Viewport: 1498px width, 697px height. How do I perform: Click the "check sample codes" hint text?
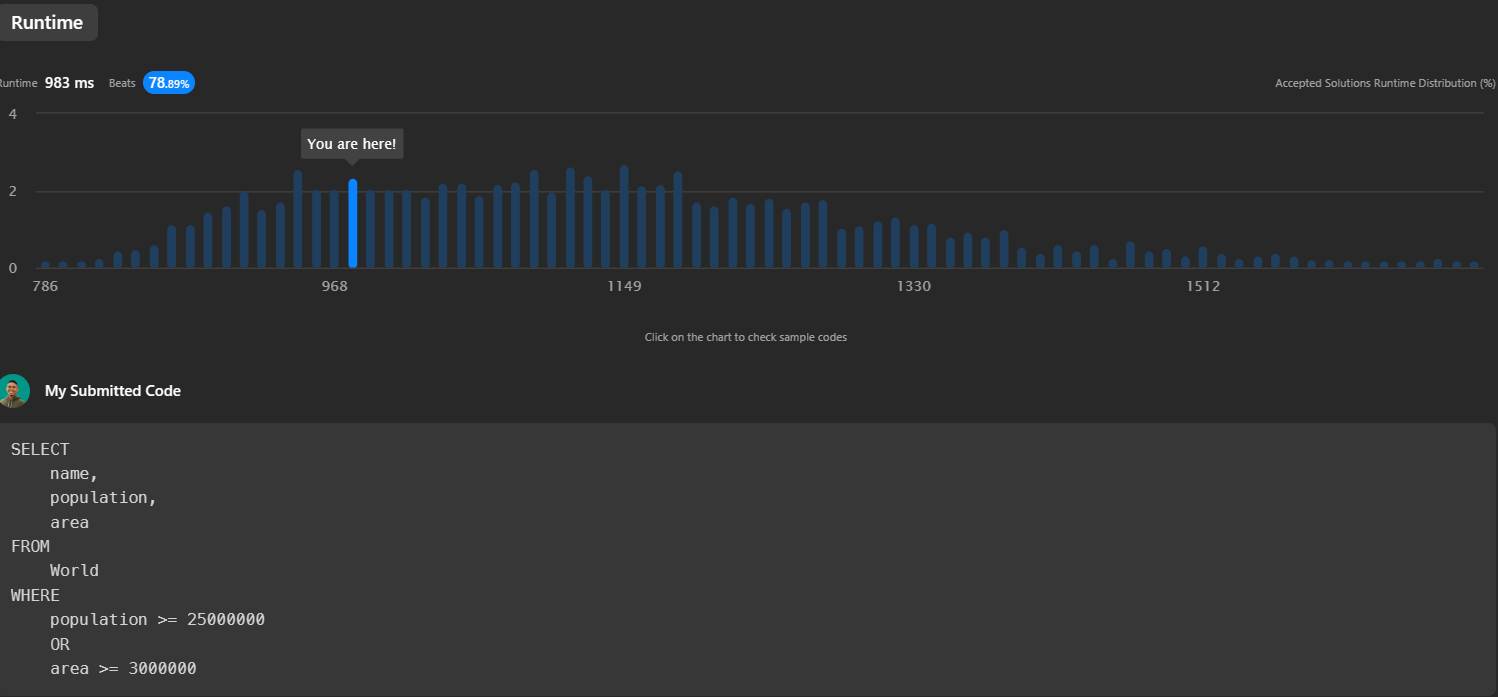(745, 337)
